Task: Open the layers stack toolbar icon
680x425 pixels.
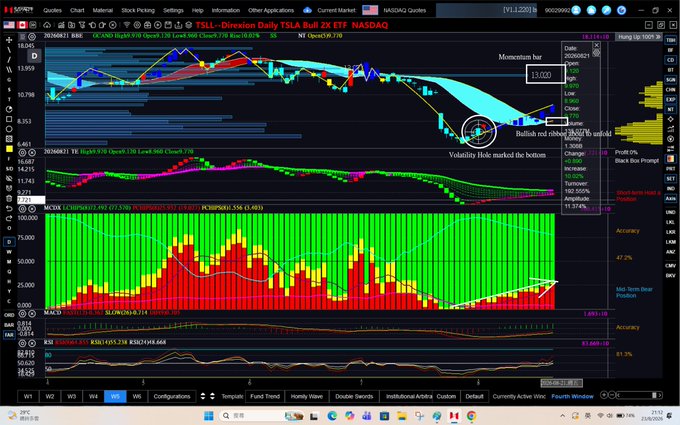Action: coord(189,25)
